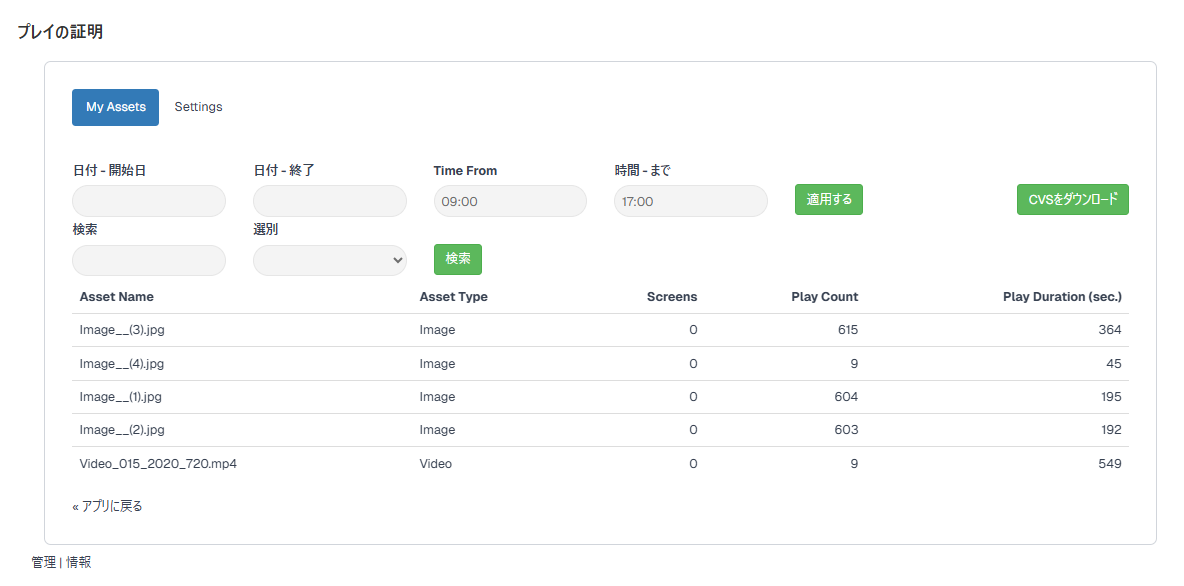This screenshot has height=586, width=1184.
Task: Click the 日付 - 開始日 date field
Action: point(149,201)
